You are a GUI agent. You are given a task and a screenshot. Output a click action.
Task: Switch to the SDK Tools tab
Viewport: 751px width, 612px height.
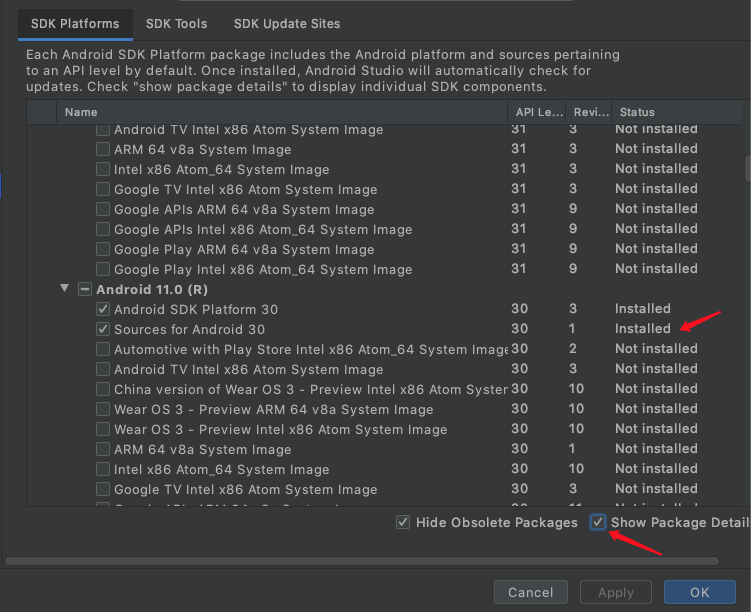pos(176,23)
